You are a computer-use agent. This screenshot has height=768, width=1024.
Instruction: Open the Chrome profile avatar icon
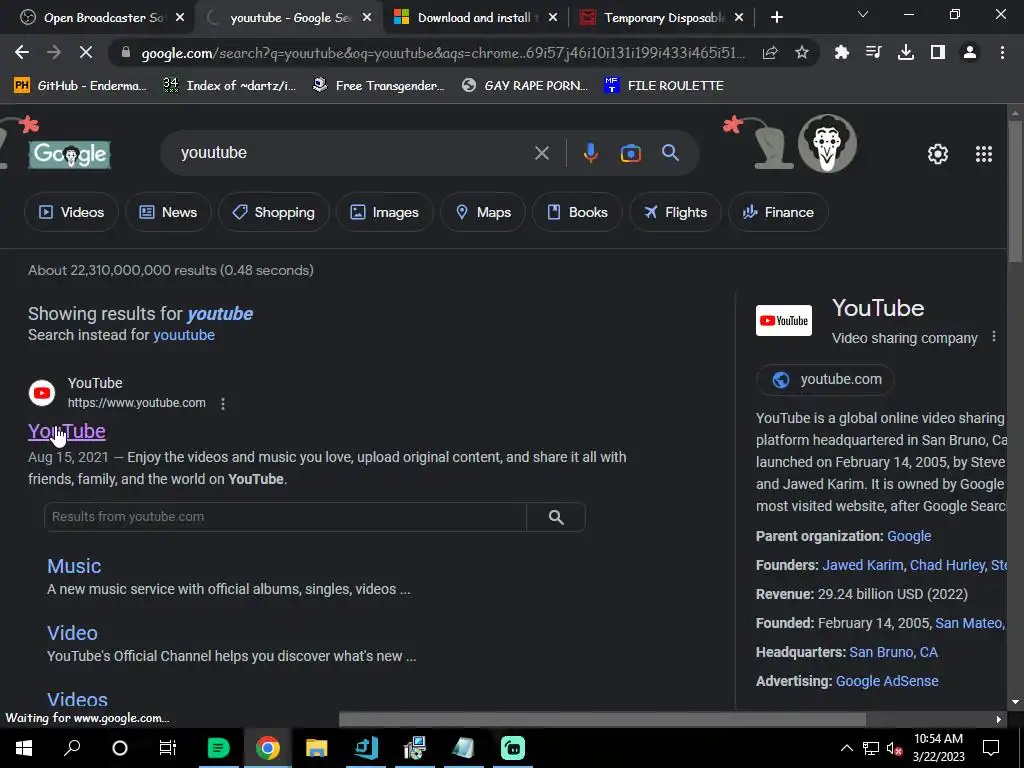pos(970,52)
